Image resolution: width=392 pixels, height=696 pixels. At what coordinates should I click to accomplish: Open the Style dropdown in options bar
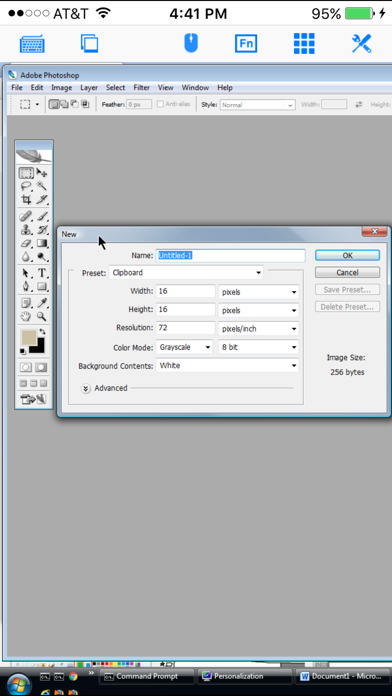257,105
